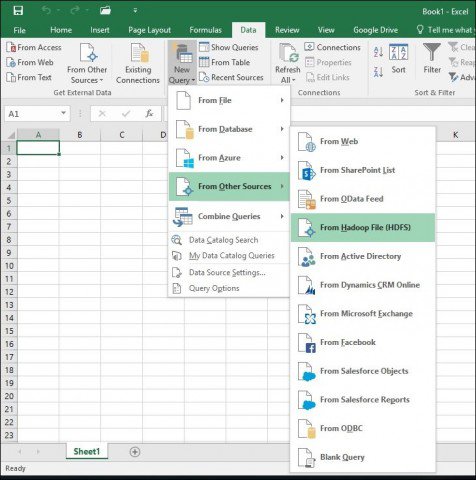The height and width of the screenshot is (480, 476).
Task: Open Data Source Settings
Action: point(227,273)
